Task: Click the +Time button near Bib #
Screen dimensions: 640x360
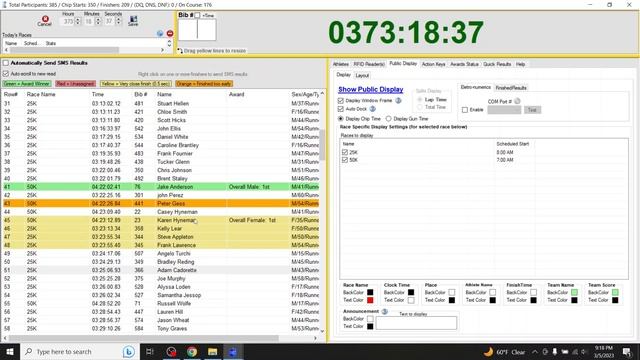Action: tap(208, 16)
